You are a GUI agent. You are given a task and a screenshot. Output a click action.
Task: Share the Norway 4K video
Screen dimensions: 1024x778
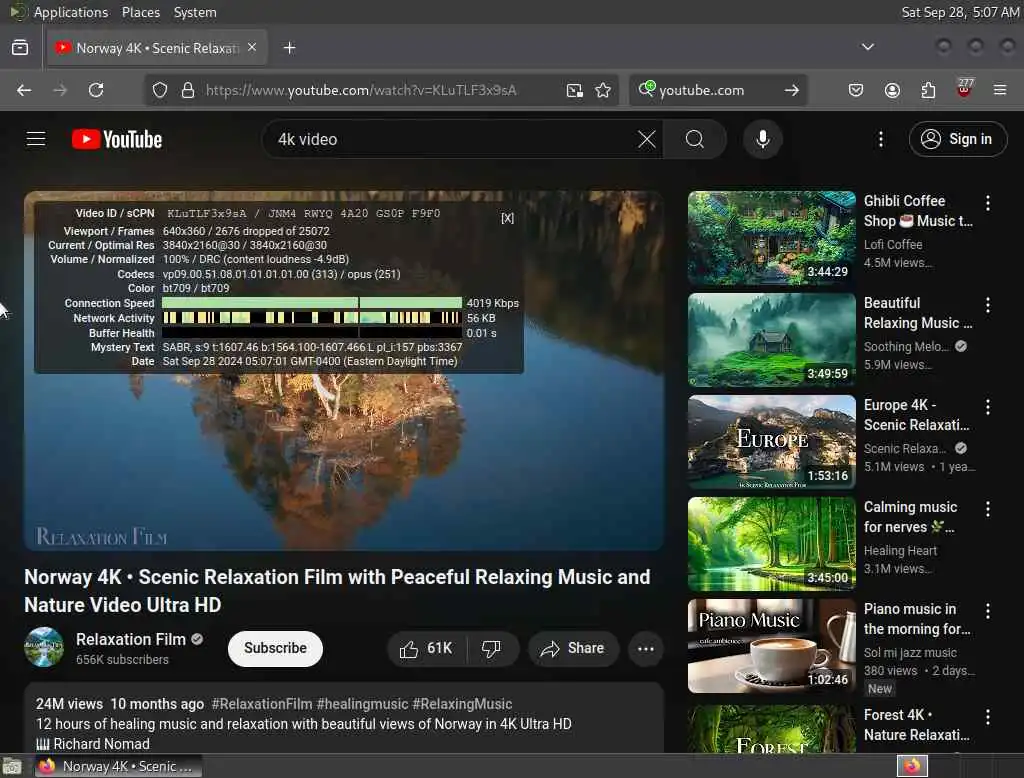573,649
